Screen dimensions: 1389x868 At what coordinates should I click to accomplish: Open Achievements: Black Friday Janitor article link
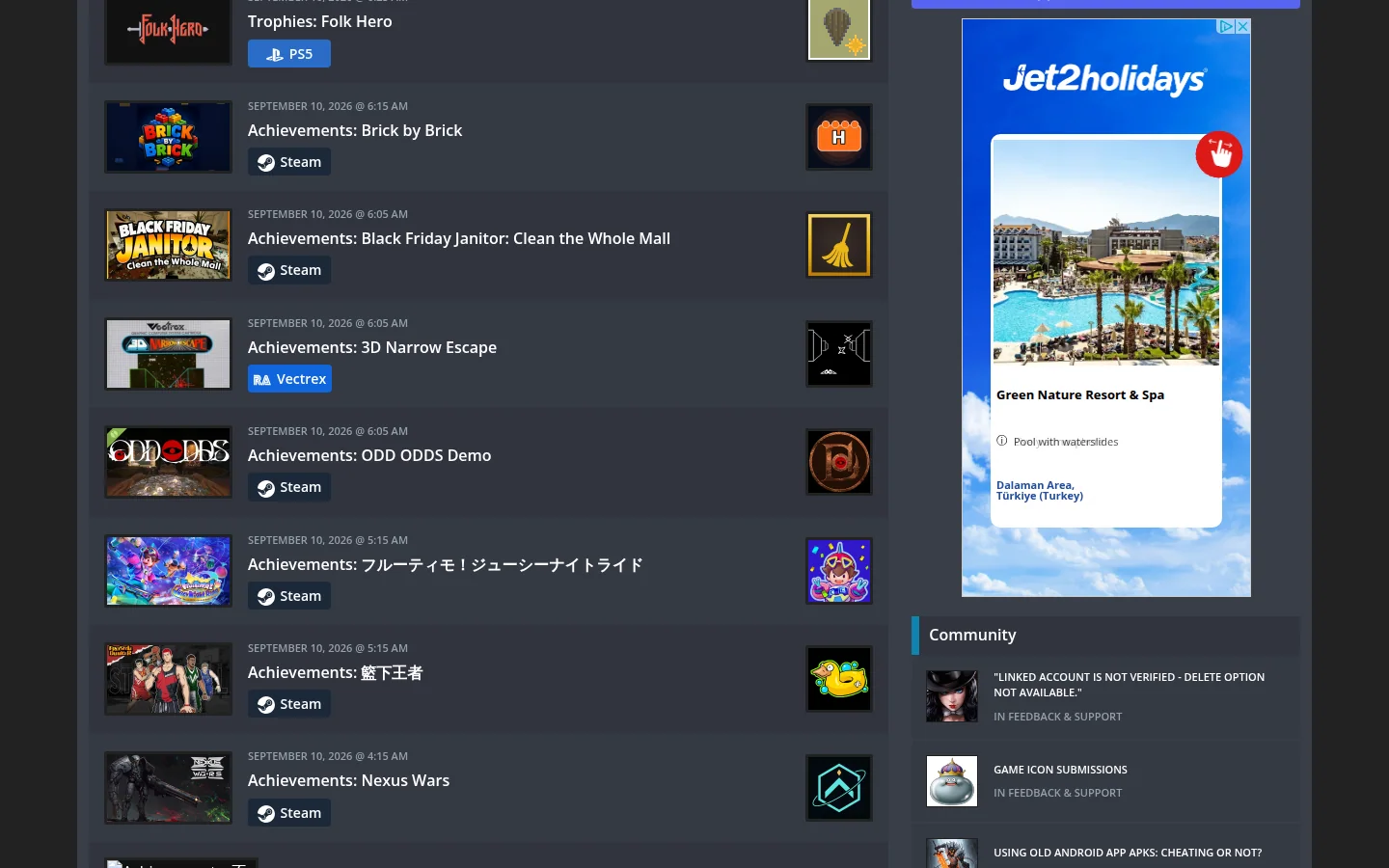459,238
